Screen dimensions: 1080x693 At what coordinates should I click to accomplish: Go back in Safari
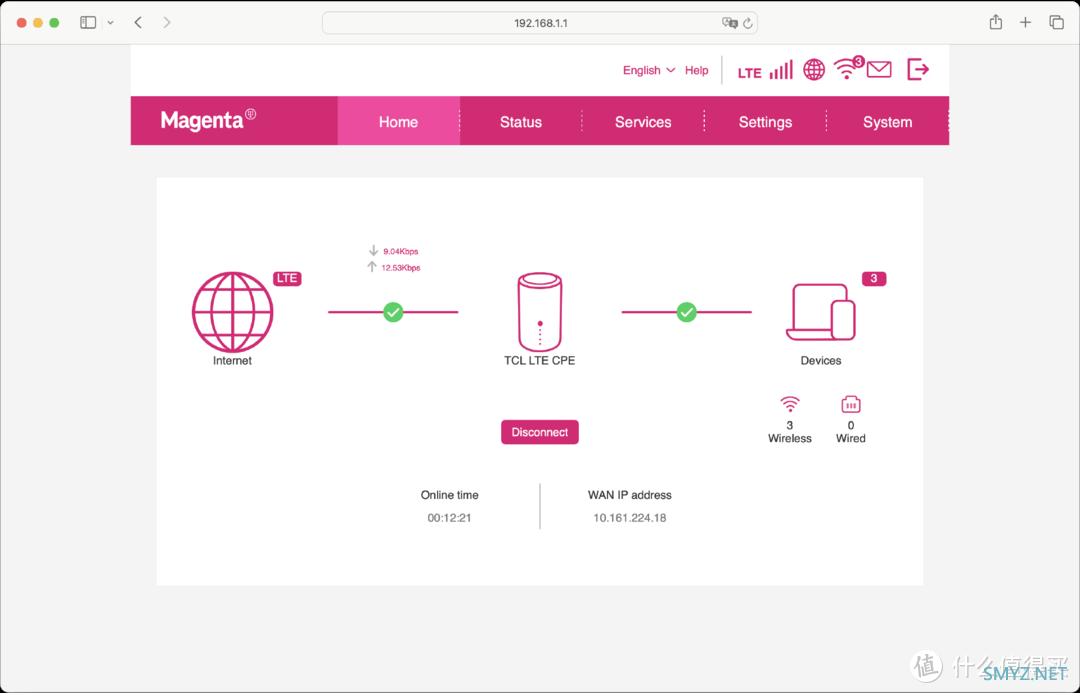[x=138, y=23]
